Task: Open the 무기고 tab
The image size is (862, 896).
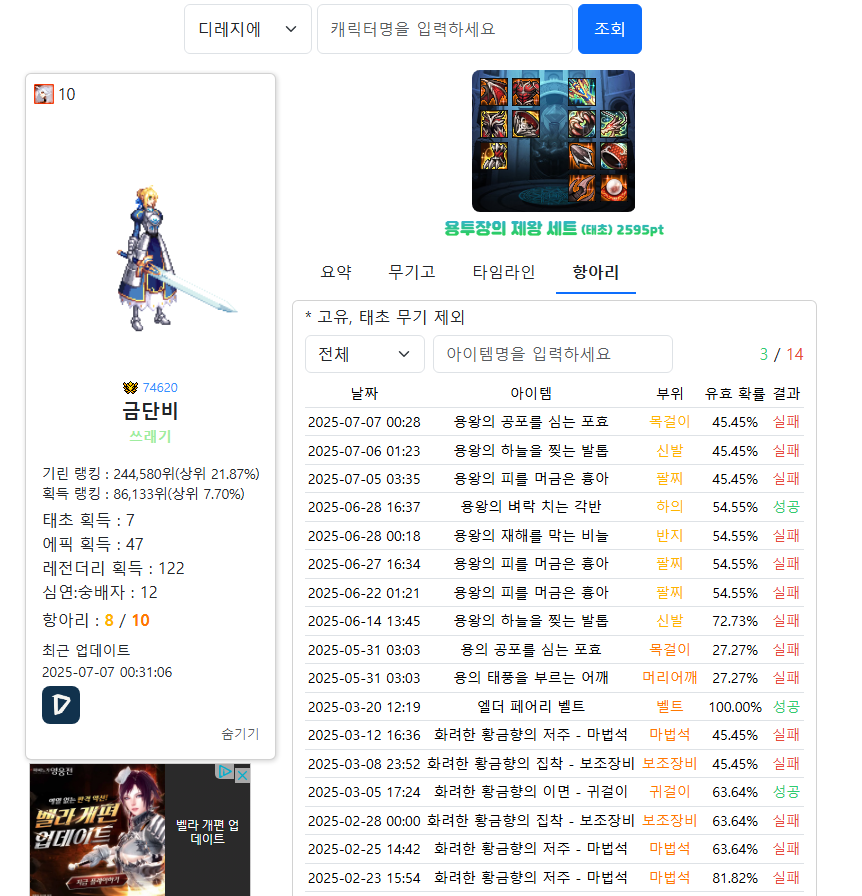Action: tap(412, 272)
